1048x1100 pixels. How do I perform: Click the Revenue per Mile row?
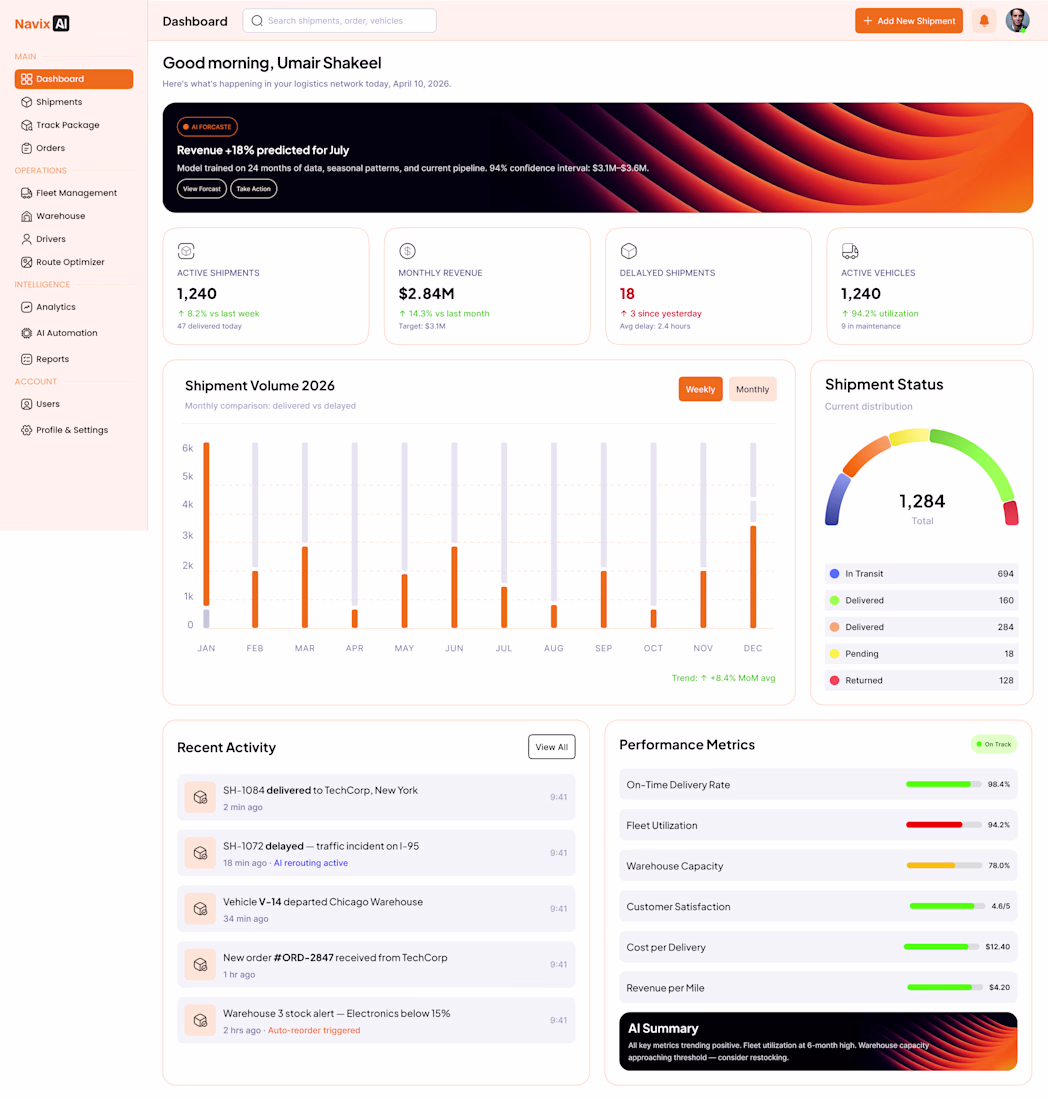click(x=818, y=988)
